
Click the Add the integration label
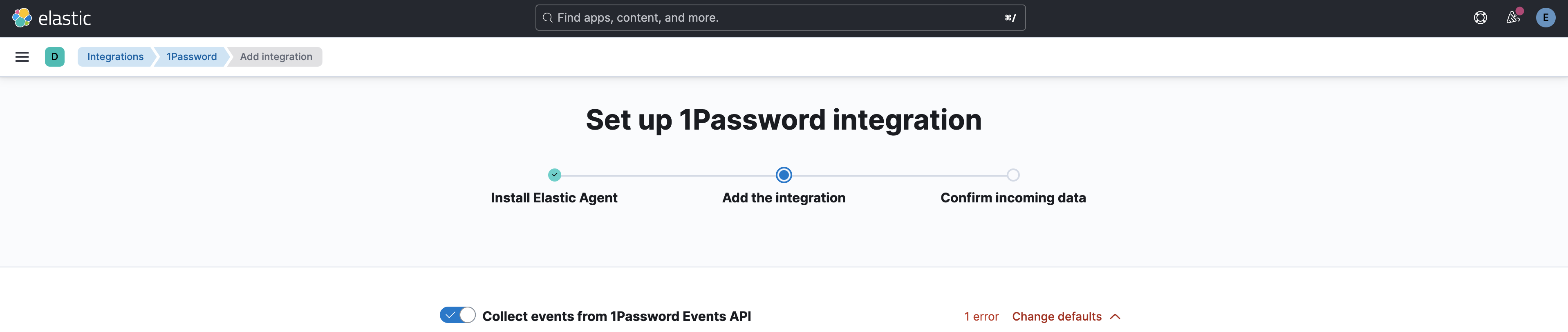click(784, 198)
